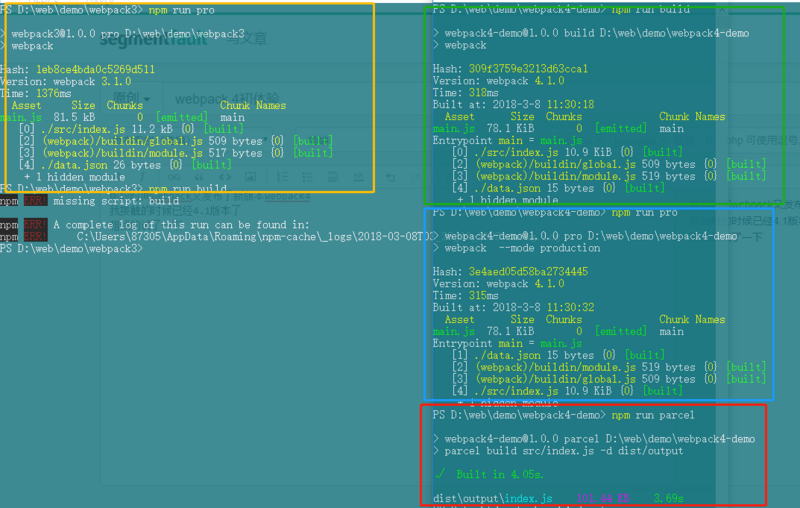Click '[0] ./src/index.js 10.9 KiB' row

(x=567, y=152)
